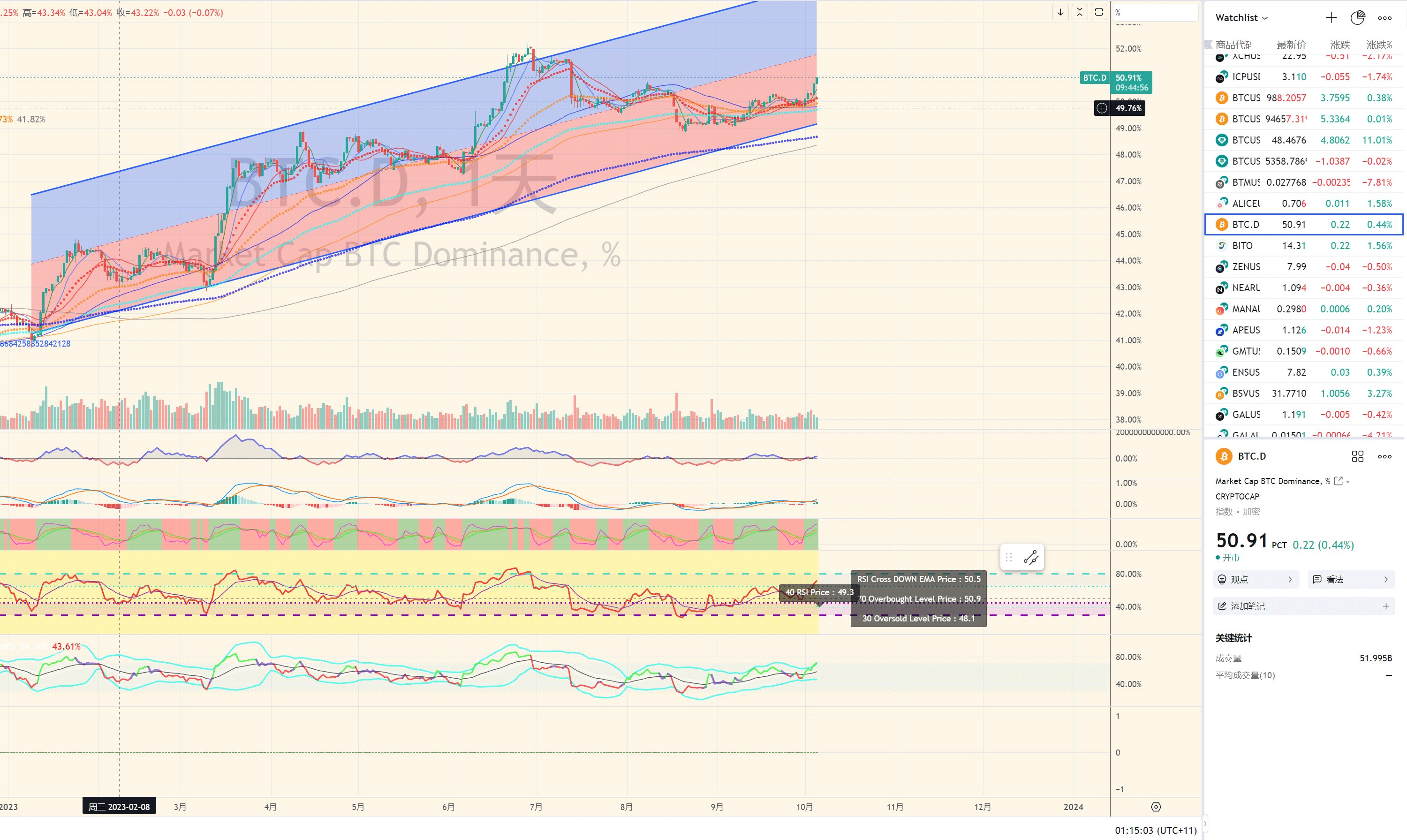Select the BSVUS watchlist row

[1304, 394]
